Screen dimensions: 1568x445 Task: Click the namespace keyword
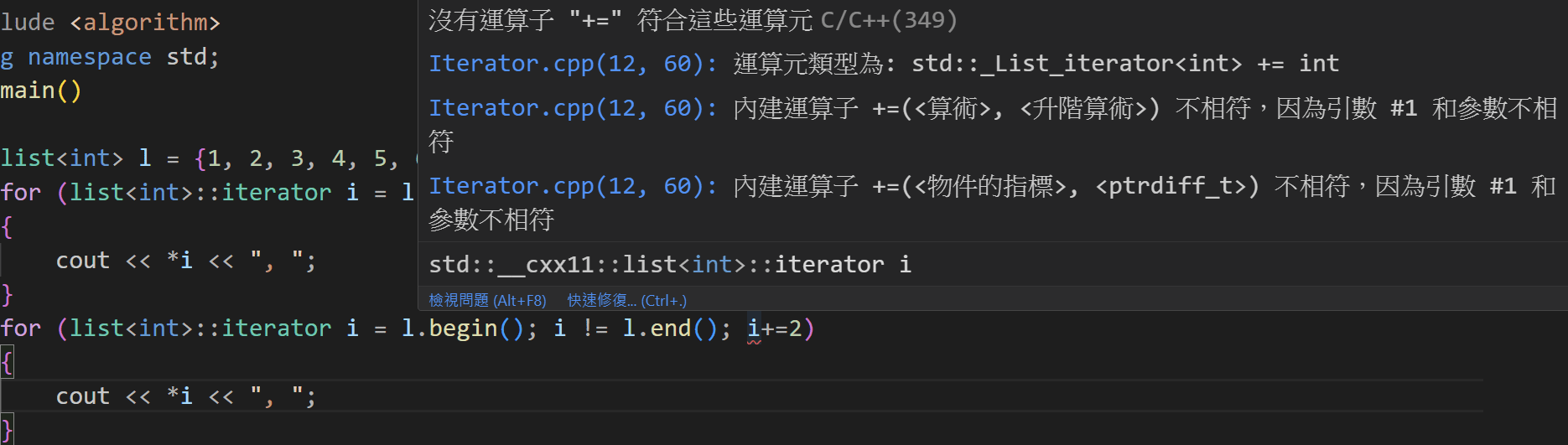pyautogui.click(x=90, y=57)
